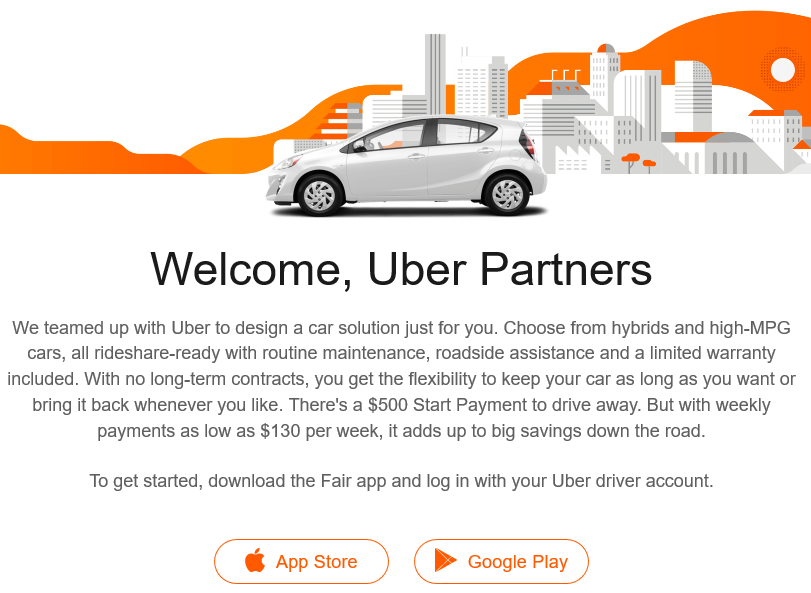The width and height of the screenshot is (811, 593).
Task: Click the car's front wheel
Action: tap(320, 195)
